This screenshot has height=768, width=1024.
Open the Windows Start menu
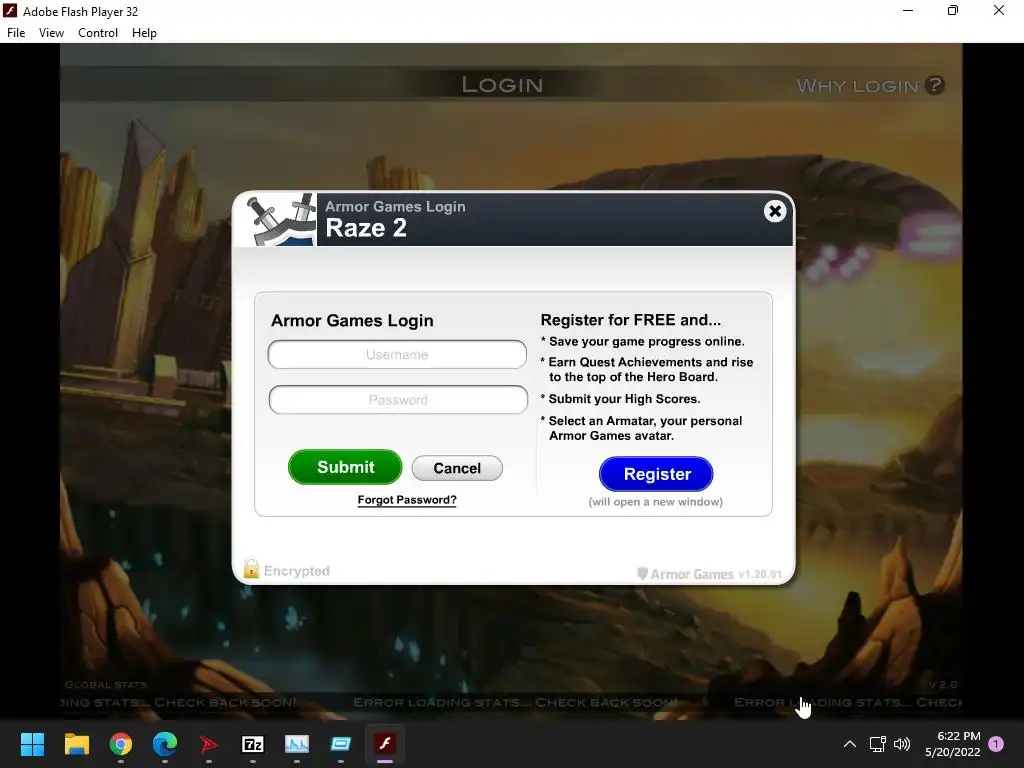pos(32,744)
